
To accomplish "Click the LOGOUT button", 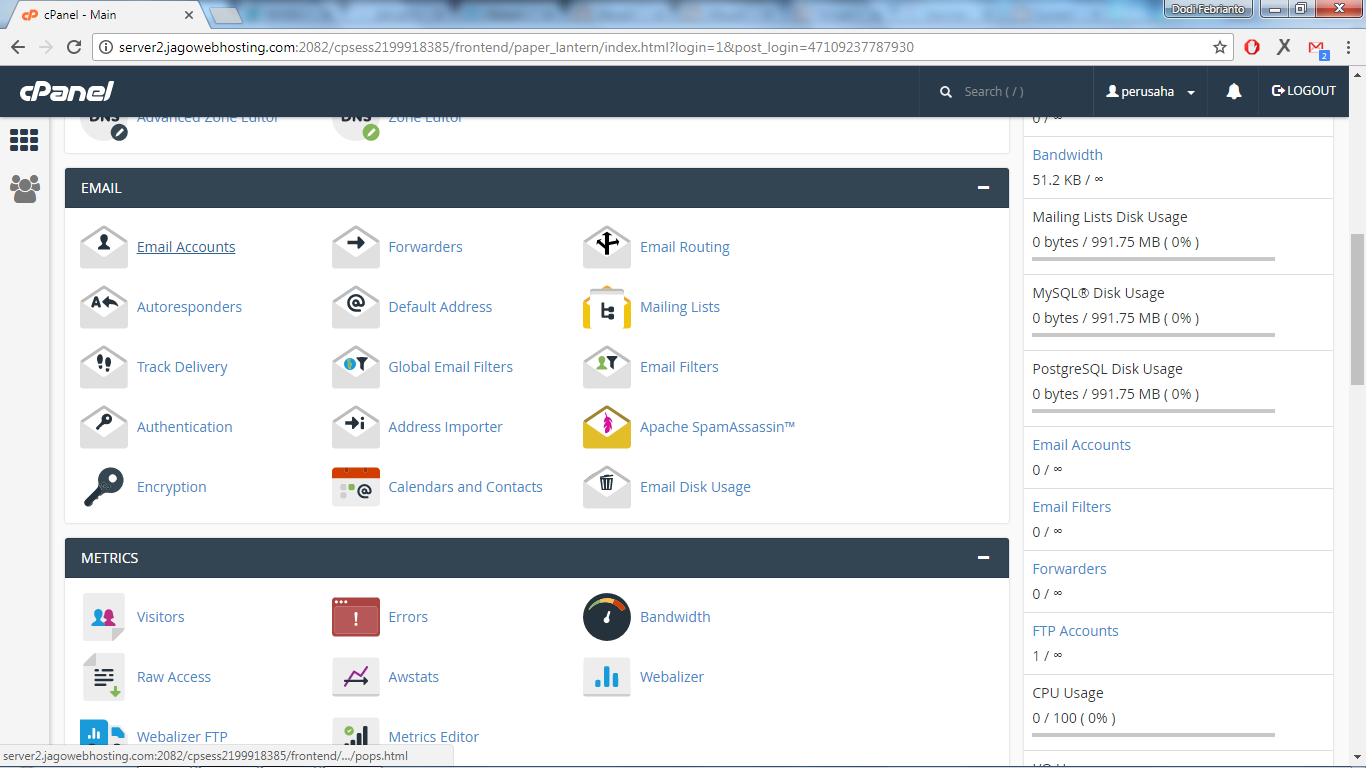I will (x=1303, y=91).
